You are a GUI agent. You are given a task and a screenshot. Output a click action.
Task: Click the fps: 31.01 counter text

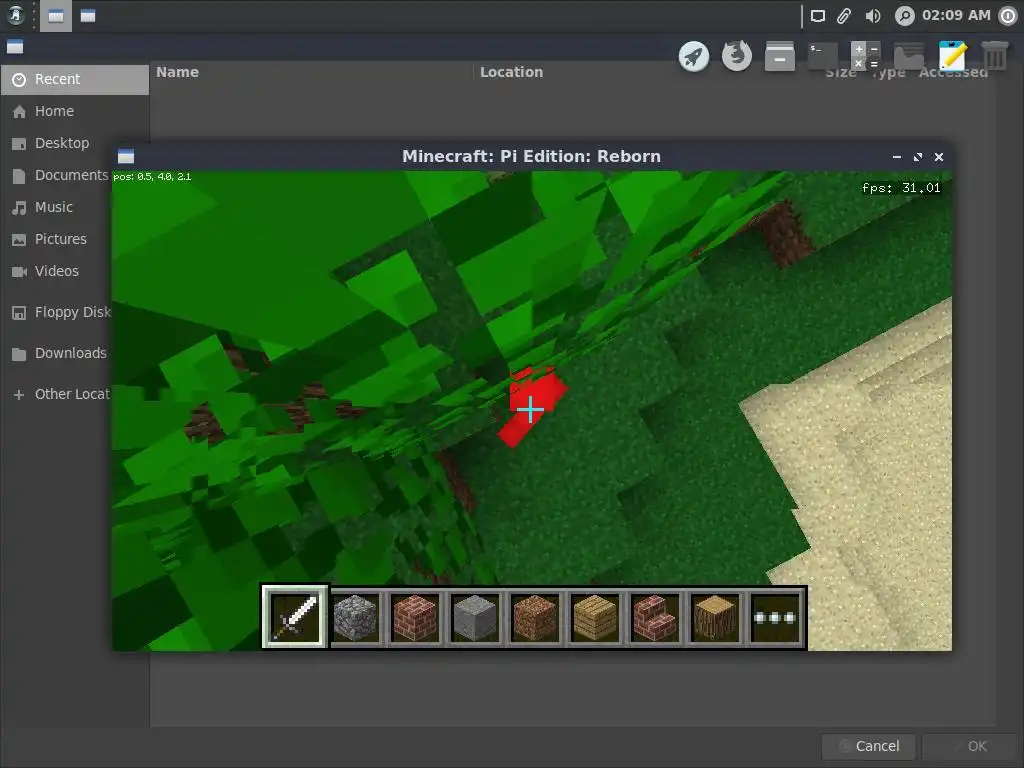coord(901,188)
